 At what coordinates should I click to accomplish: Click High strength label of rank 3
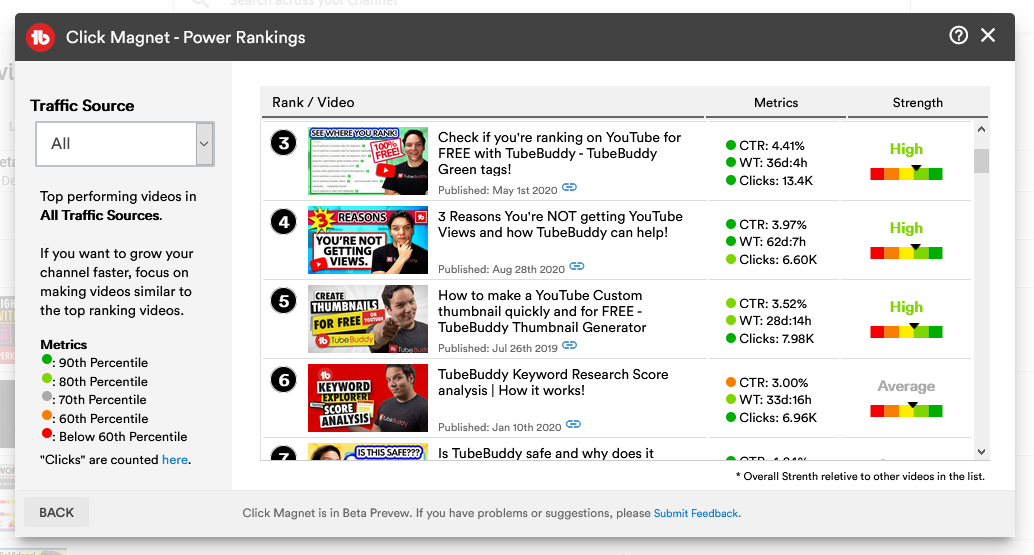906,149
